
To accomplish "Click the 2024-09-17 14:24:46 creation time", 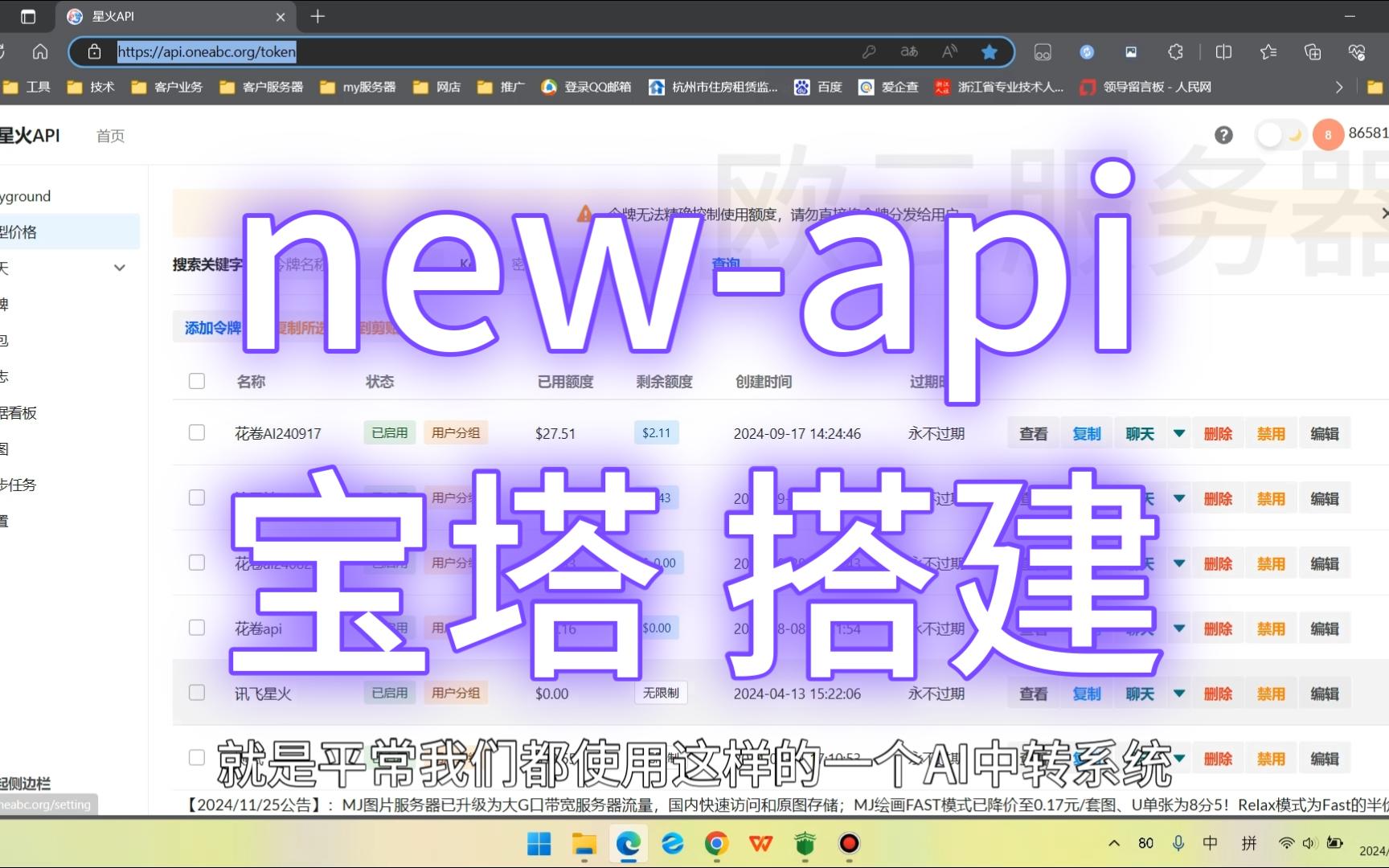I will [x=797, y=433].
